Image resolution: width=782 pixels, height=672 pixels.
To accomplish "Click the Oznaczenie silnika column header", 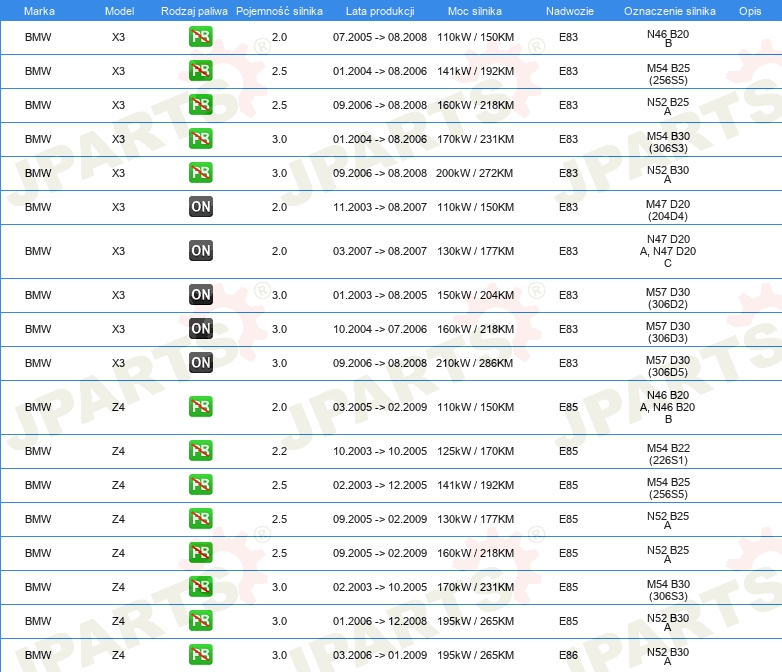I will [669, 11].
